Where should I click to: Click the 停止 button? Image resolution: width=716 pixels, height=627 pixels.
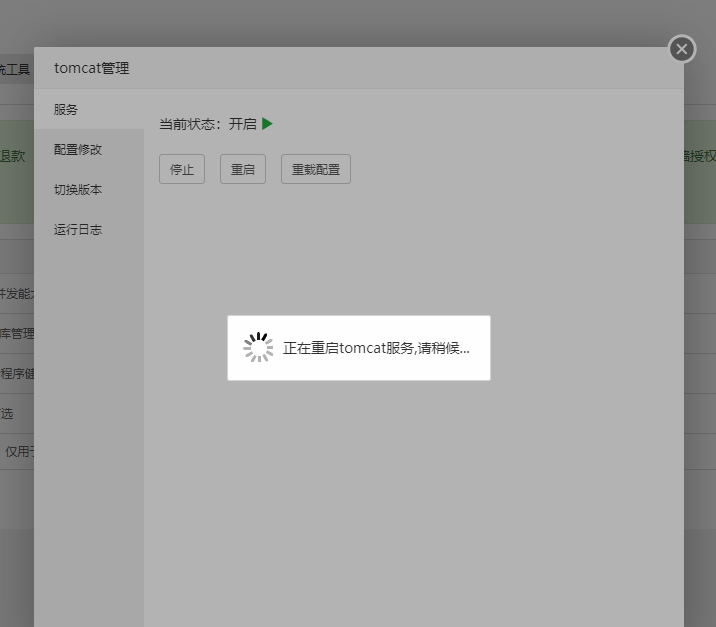tap(182, 169)
